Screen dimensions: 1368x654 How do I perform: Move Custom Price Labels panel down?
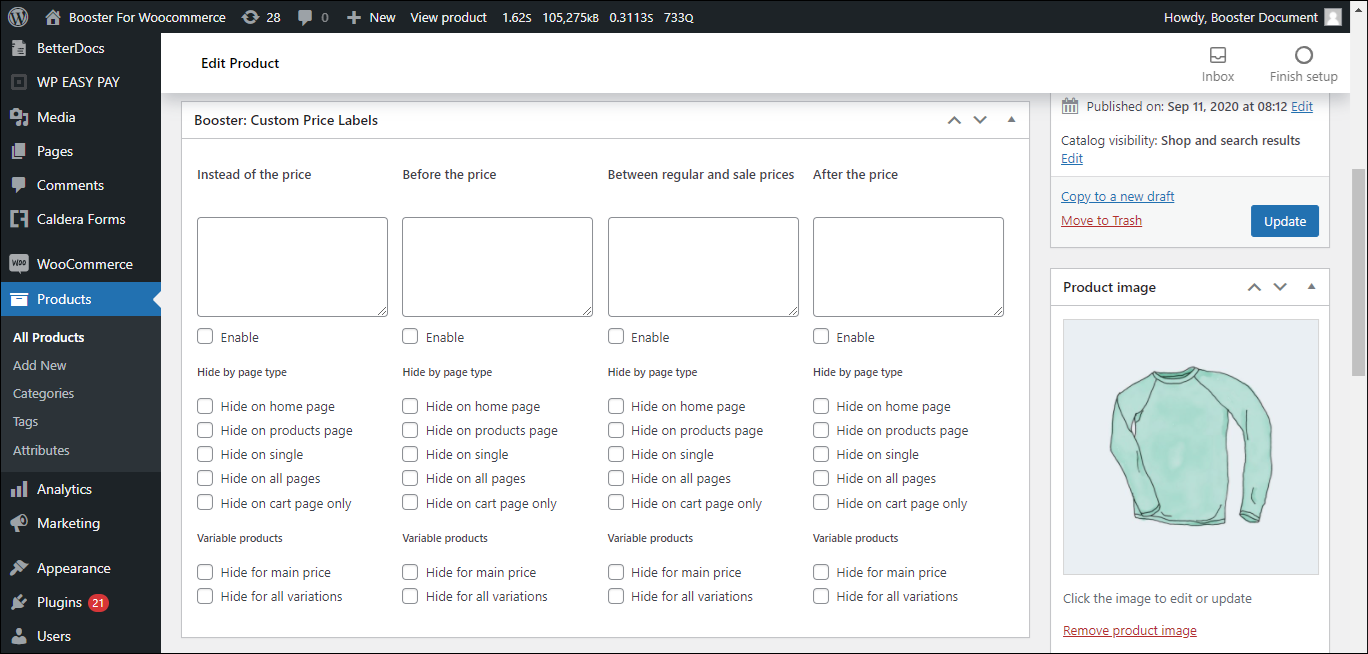pos(980,120)
